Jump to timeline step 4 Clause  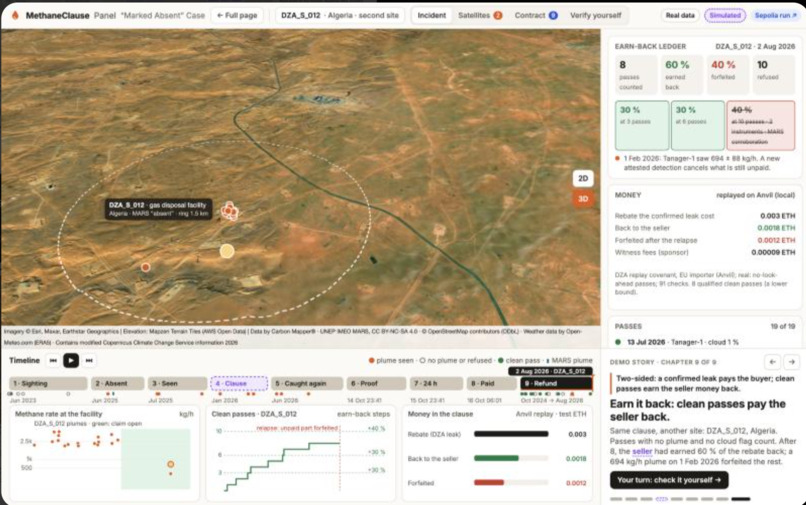point(239,384)
